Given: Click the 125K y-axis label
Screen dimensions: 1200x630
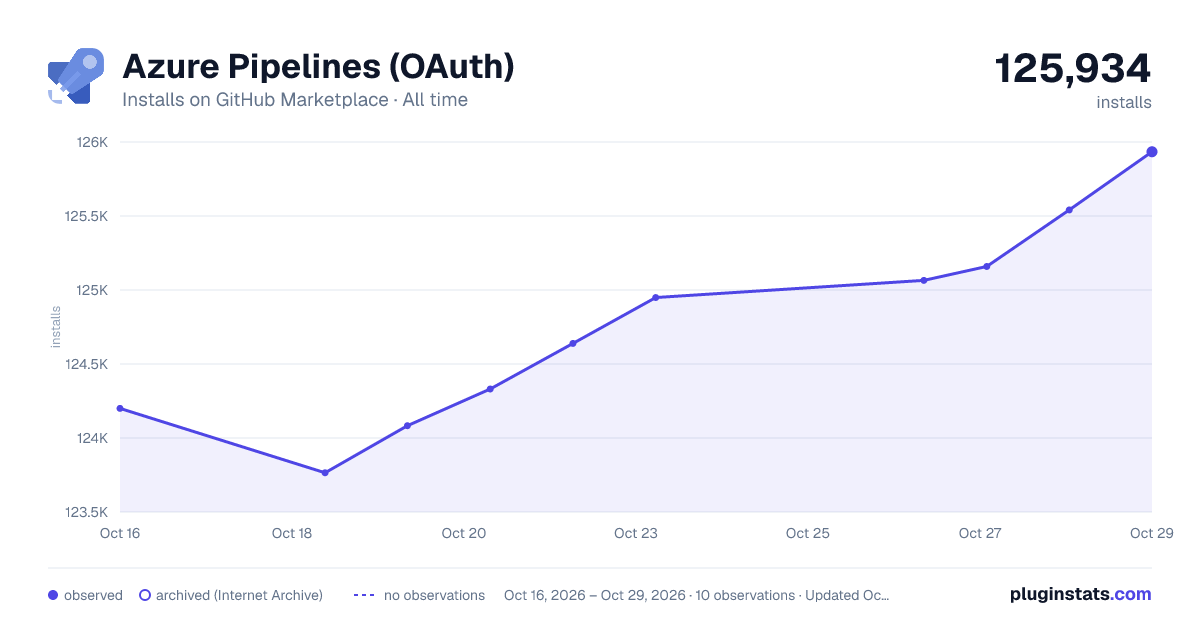Looking at the screenshot, I should pos(93,290).
